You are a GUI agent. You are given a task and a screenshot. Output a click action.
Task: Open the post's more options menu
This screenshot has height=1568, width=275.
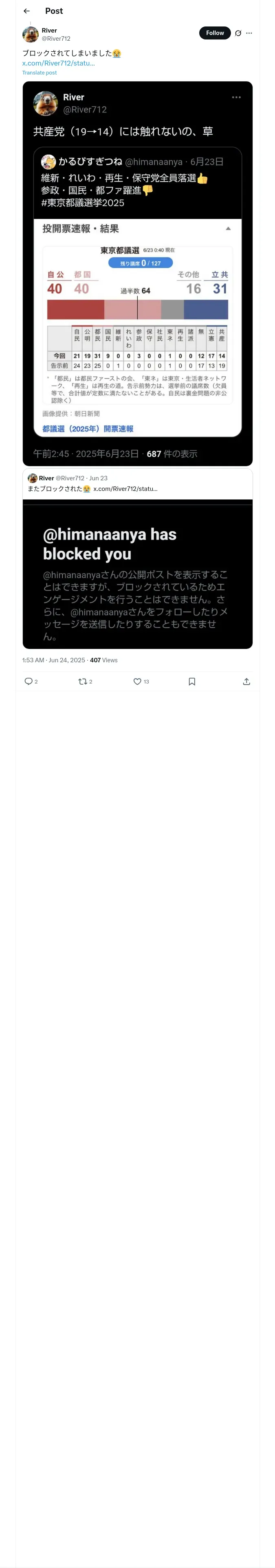click(x=249, y=33)
